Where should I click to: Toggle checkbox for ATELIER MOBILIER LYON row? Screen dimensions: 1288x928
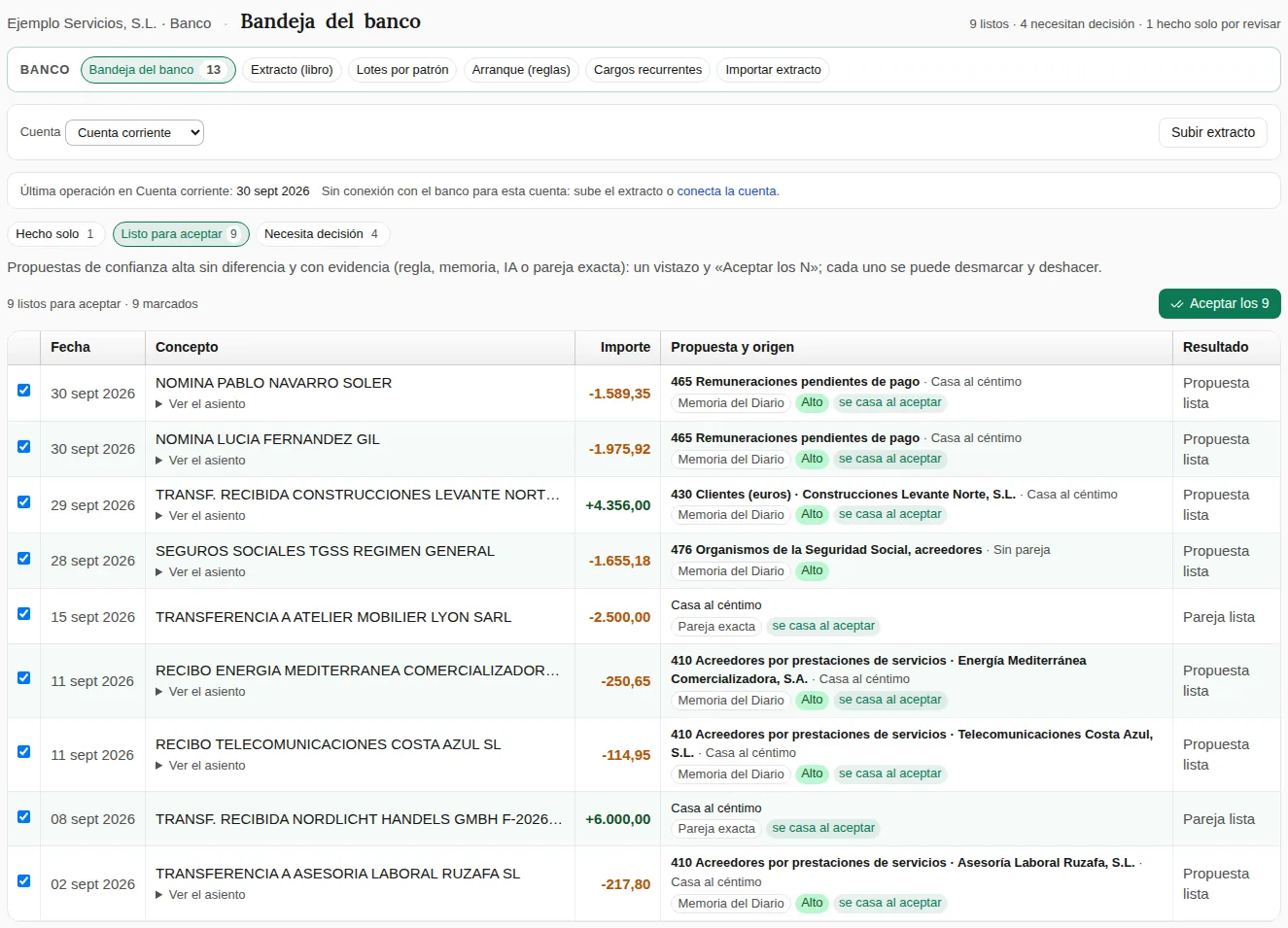click(x=23, y=613)
